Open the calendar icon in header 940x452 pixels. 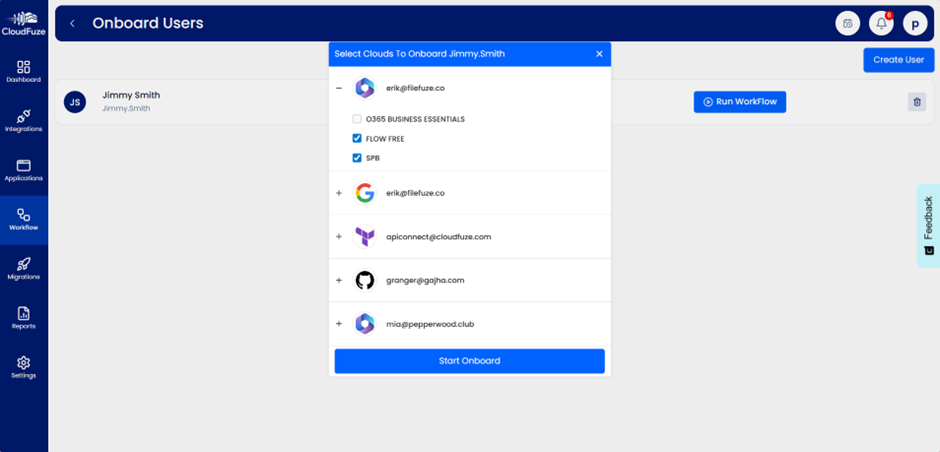[x=848, y=23]
